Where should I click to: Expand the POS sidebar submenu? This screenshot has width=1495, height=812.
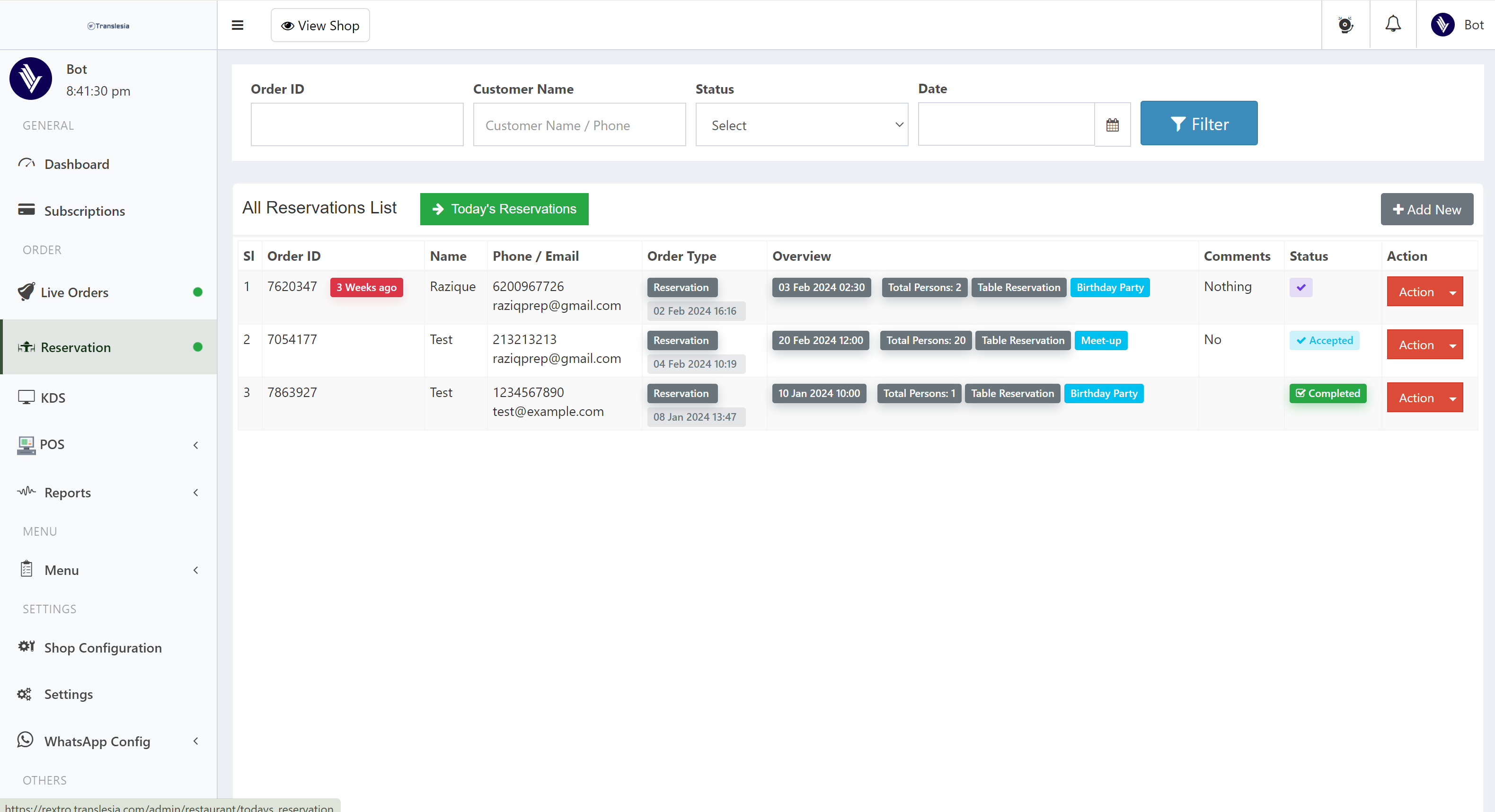point(108,445)
